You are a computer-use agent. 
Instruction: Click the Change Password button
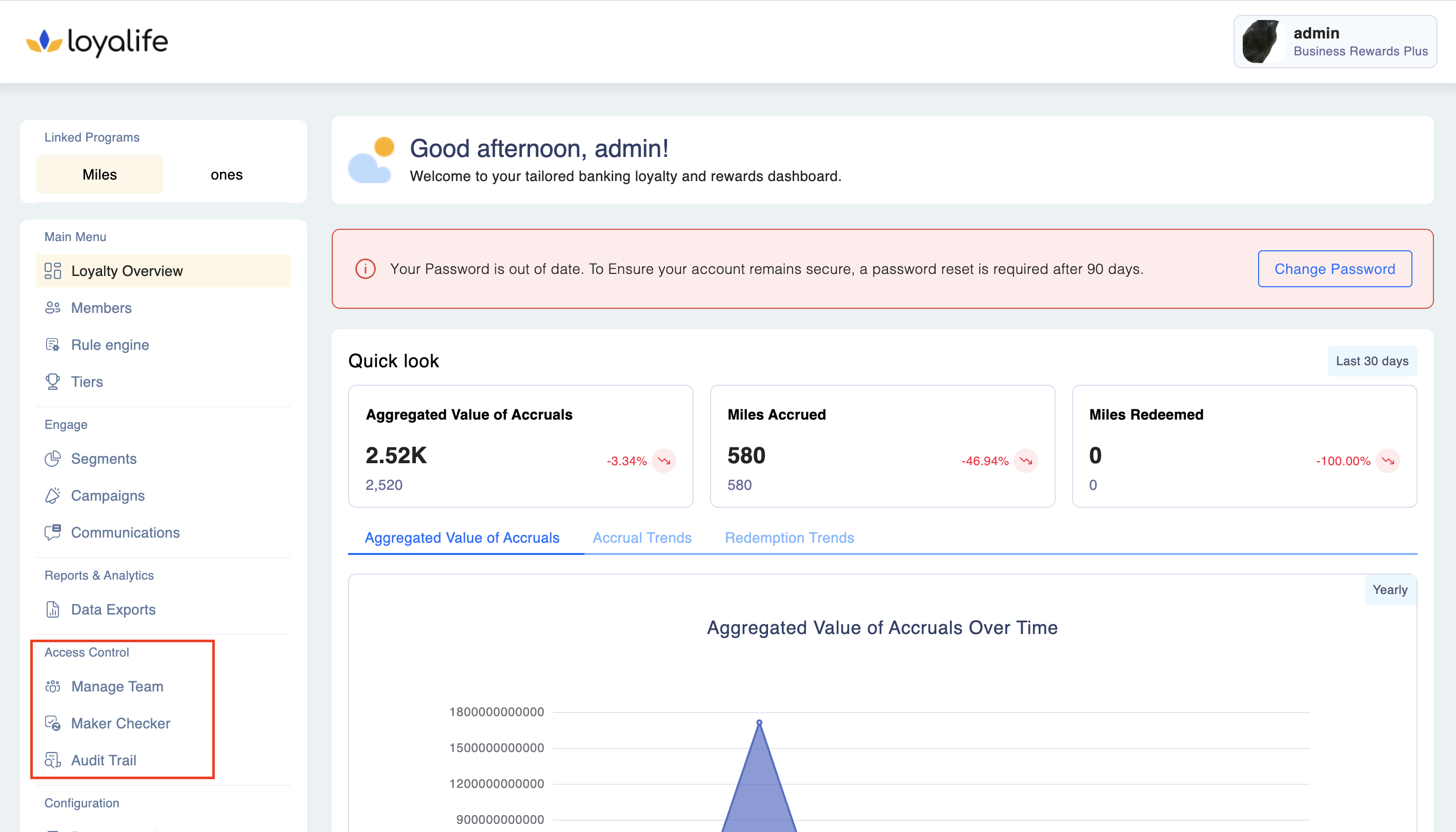click(x=1334, y=269)
